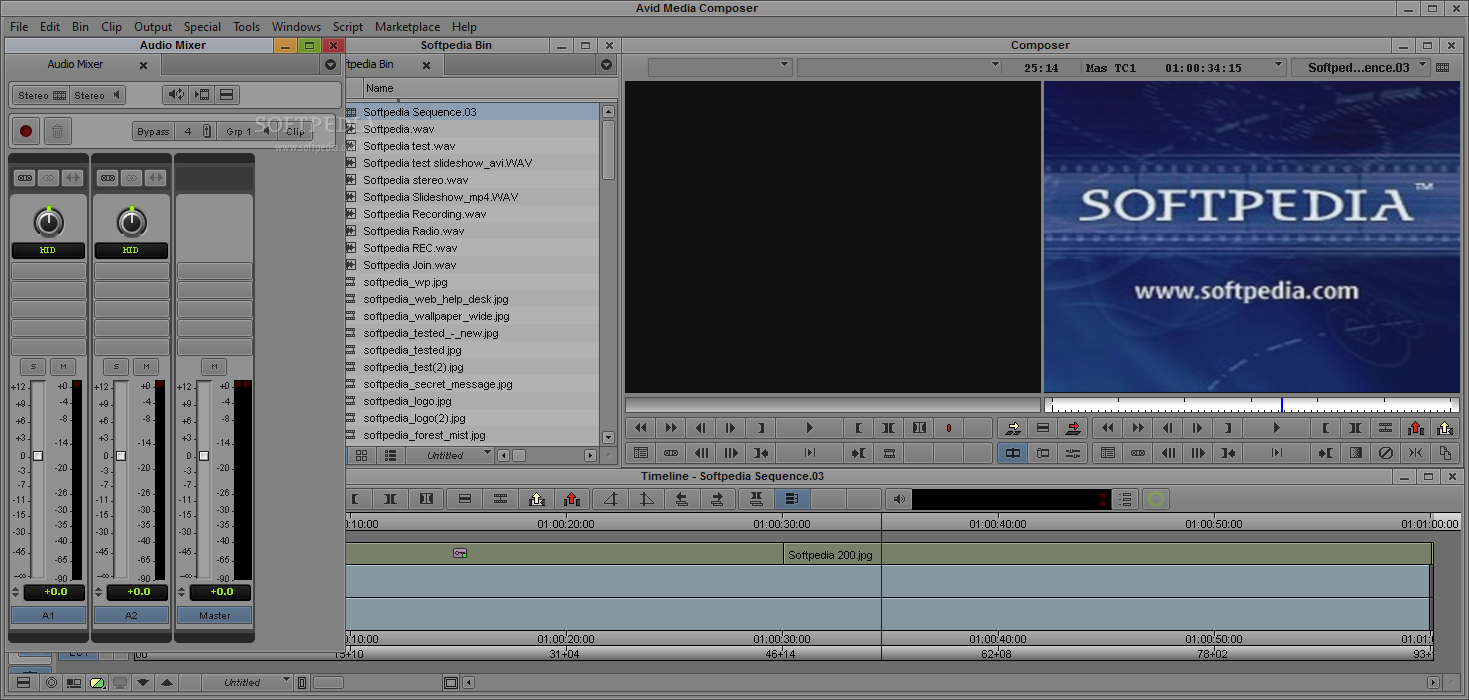Click the first Stereo button in mixer
Viewport: 1469px width, 700px height.
pyautogui.click(x=41, y=95)
